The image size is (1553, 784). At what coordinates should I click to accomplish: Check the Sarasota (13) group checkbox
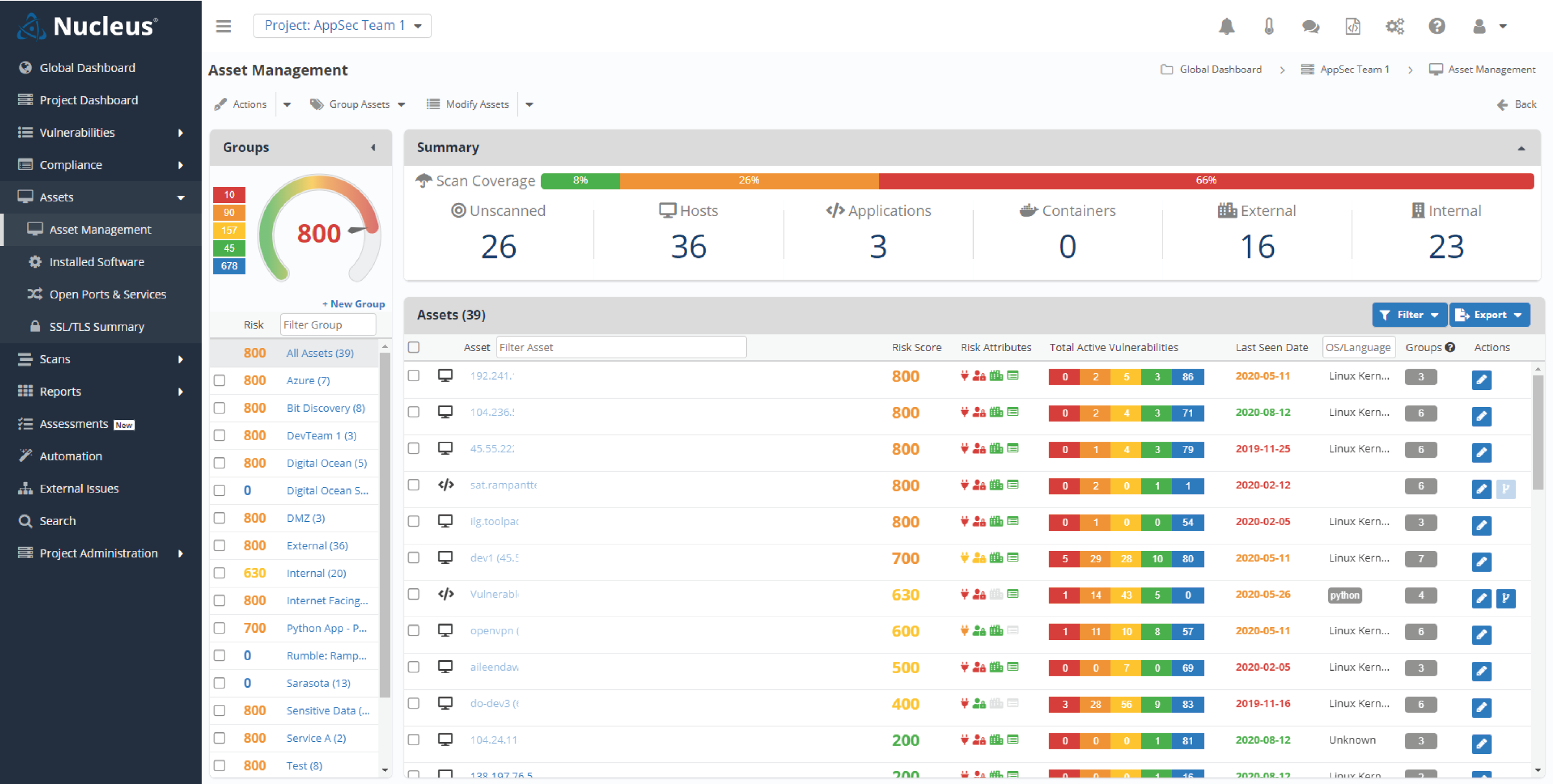(x=220, y=683)
